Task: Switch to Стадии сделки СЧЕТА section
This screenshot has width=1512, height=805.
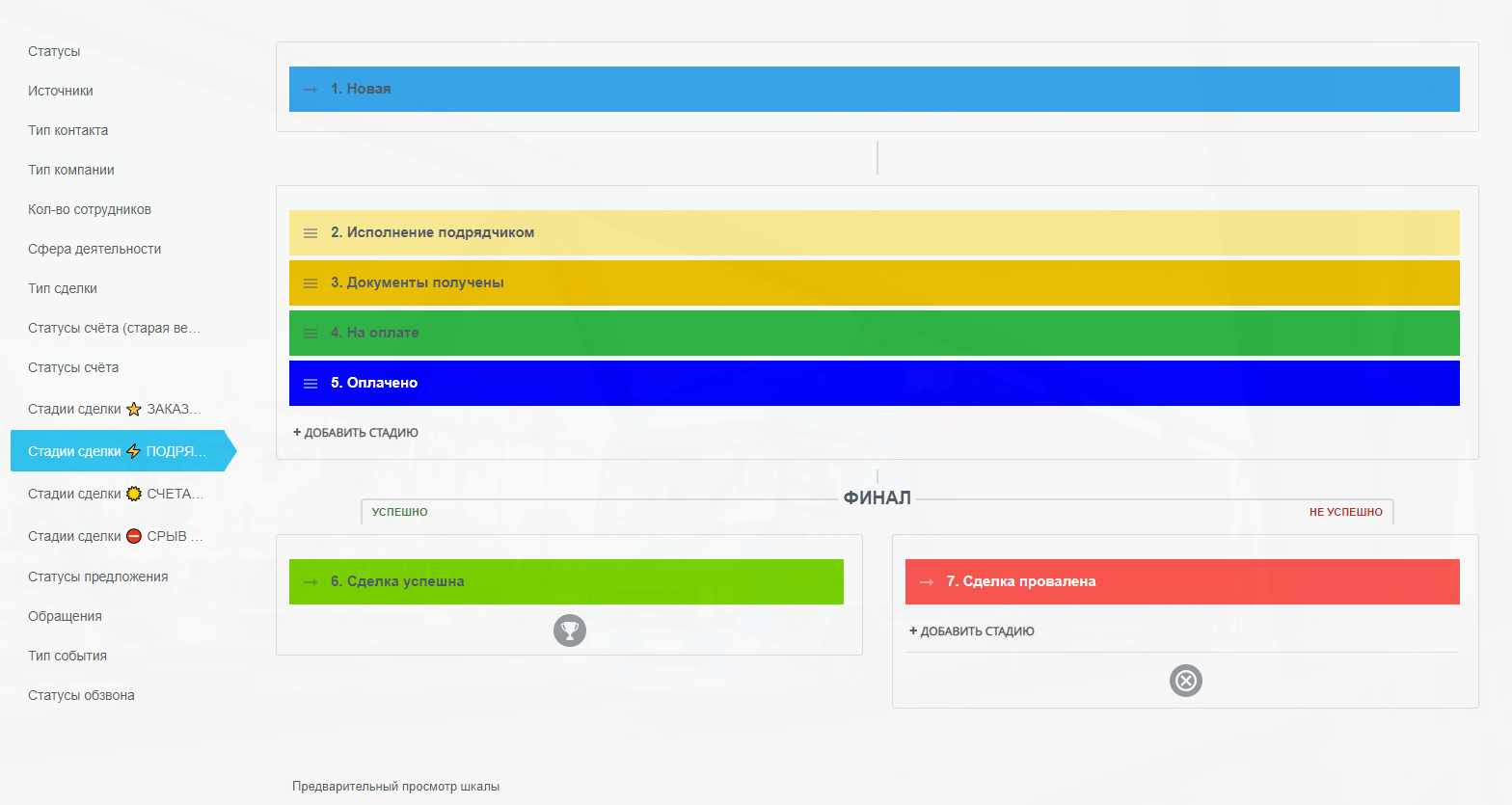Action: (x=115, y=494)
